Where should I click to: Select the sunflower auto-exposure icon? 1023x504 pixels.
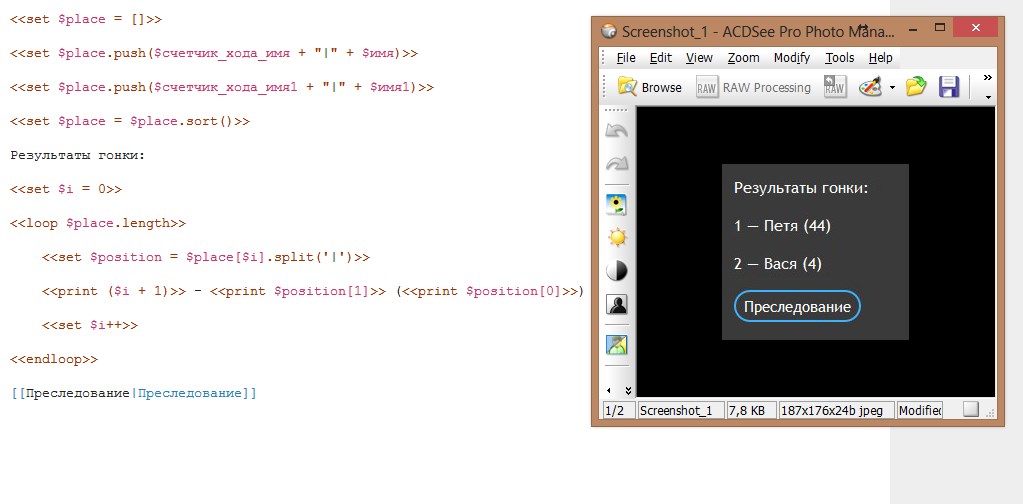pos(617,205)
